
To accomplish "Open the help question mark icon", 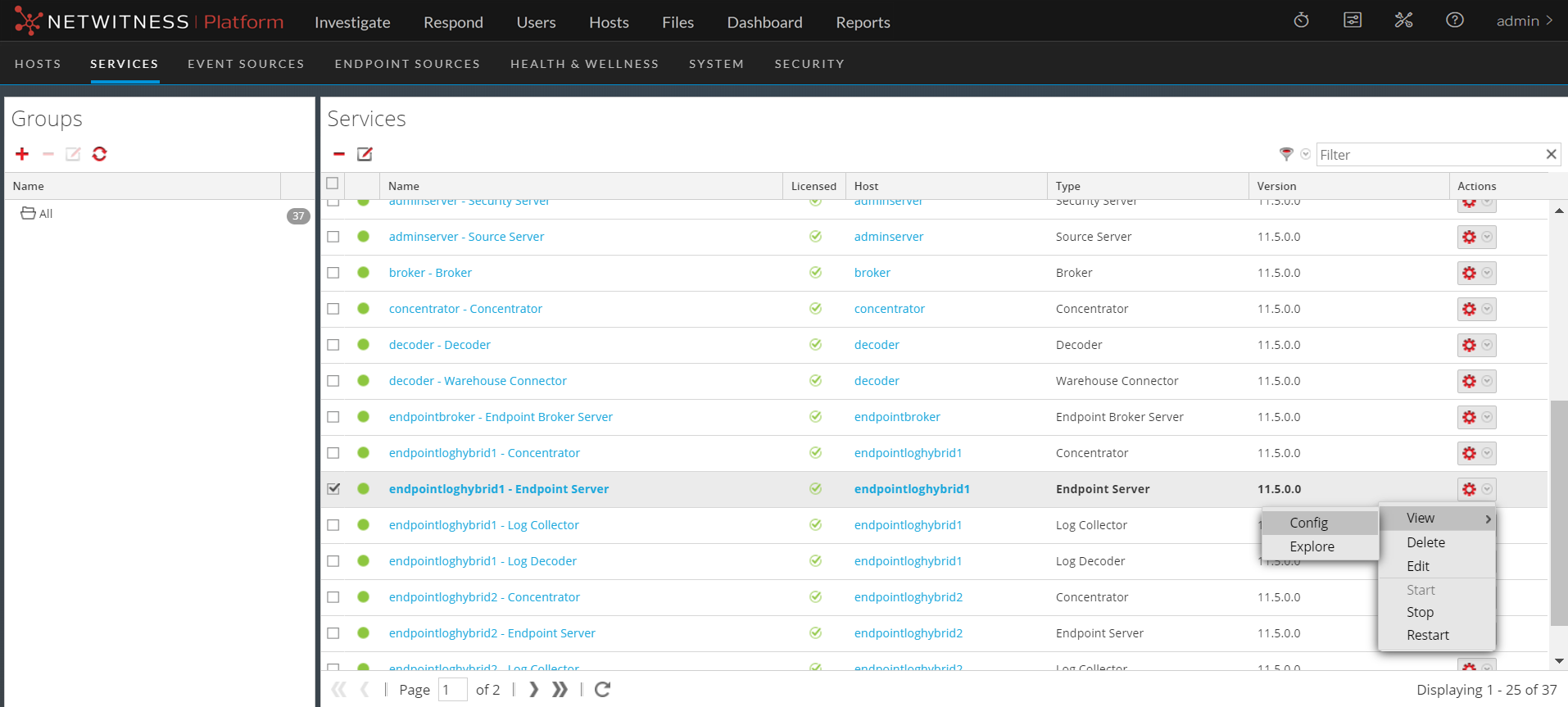I will click(x=1454, y=20).
